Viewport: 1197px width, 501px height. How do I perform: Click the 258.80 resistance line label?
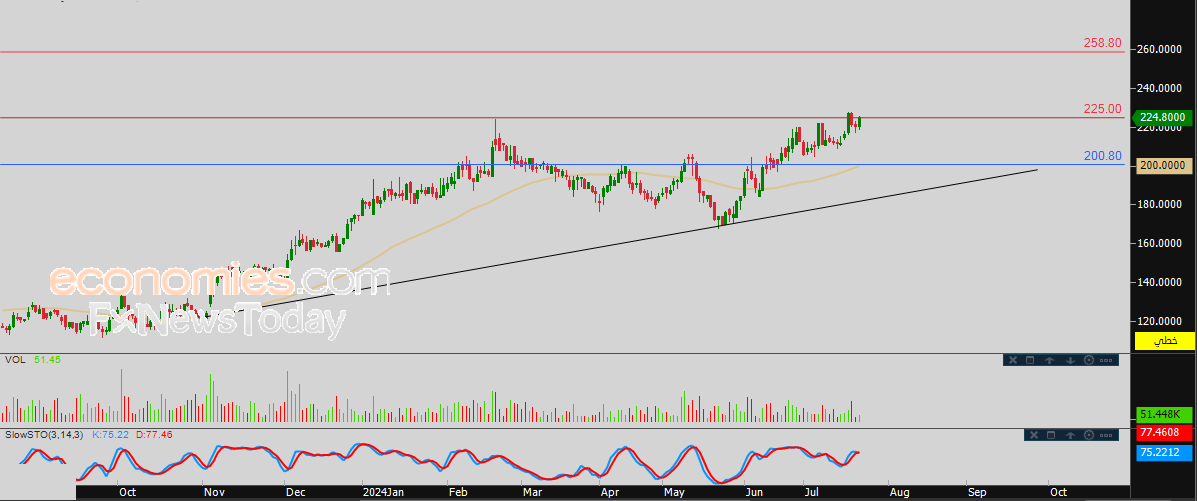tap(1102, 44)
